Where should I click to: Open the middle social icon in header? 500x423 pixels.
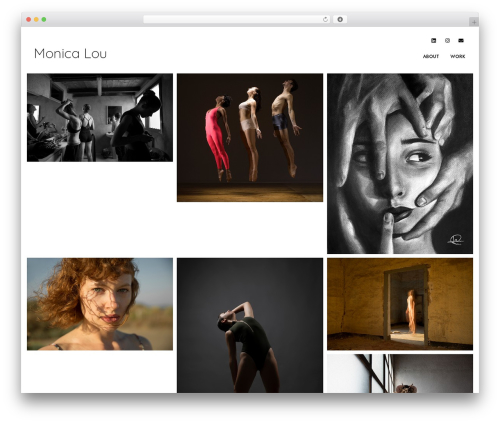pos(447,40)
